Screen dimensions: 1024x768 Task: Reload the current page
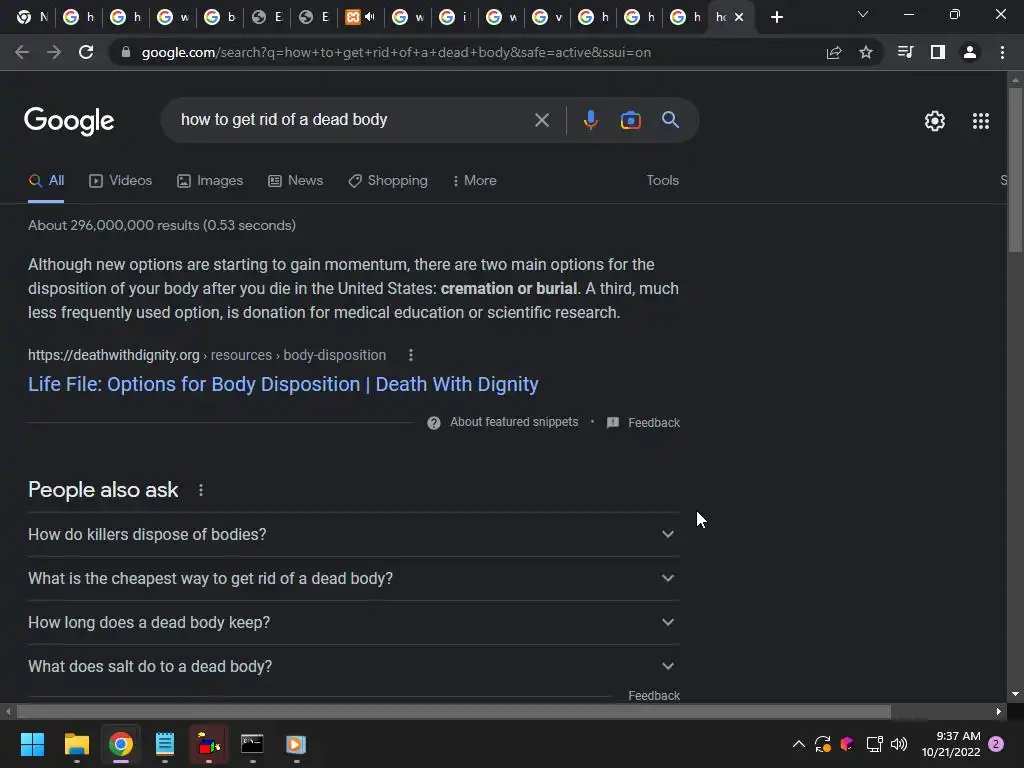pos(86,52)
